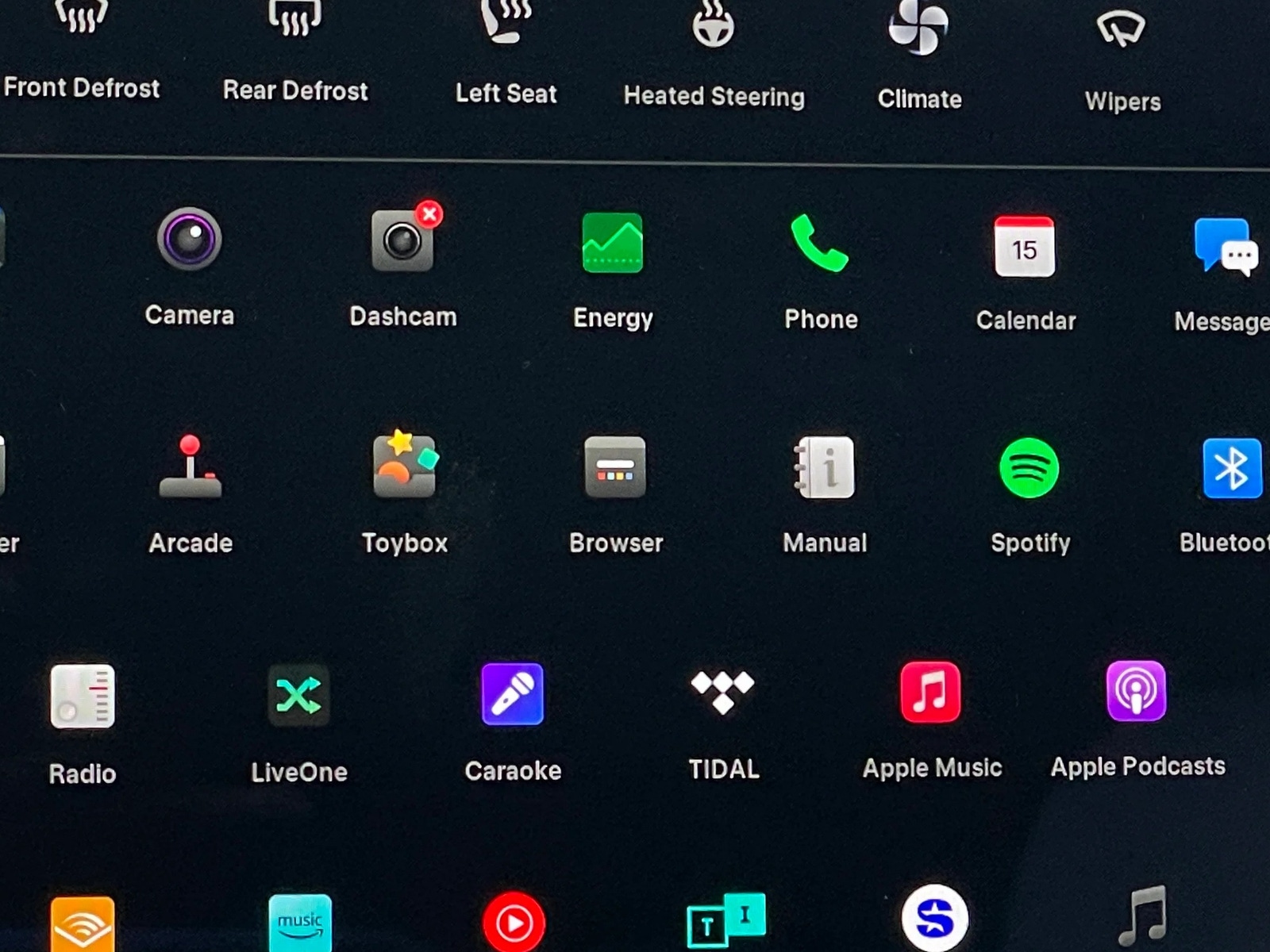
Task: Open the teal TuneIn icon
Action: pos(725,920)
